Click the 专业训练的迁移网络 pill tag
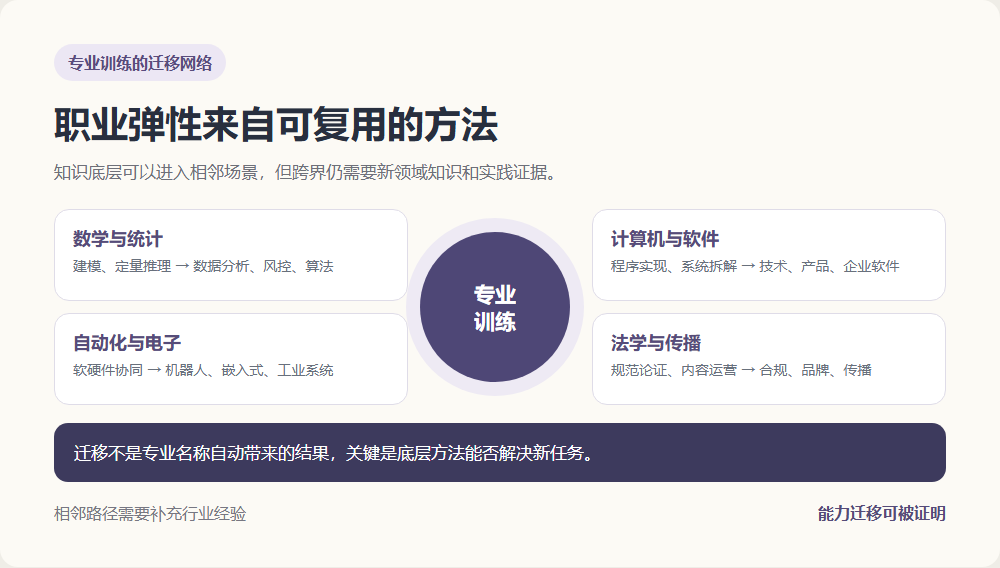 (x=140, y=62)
